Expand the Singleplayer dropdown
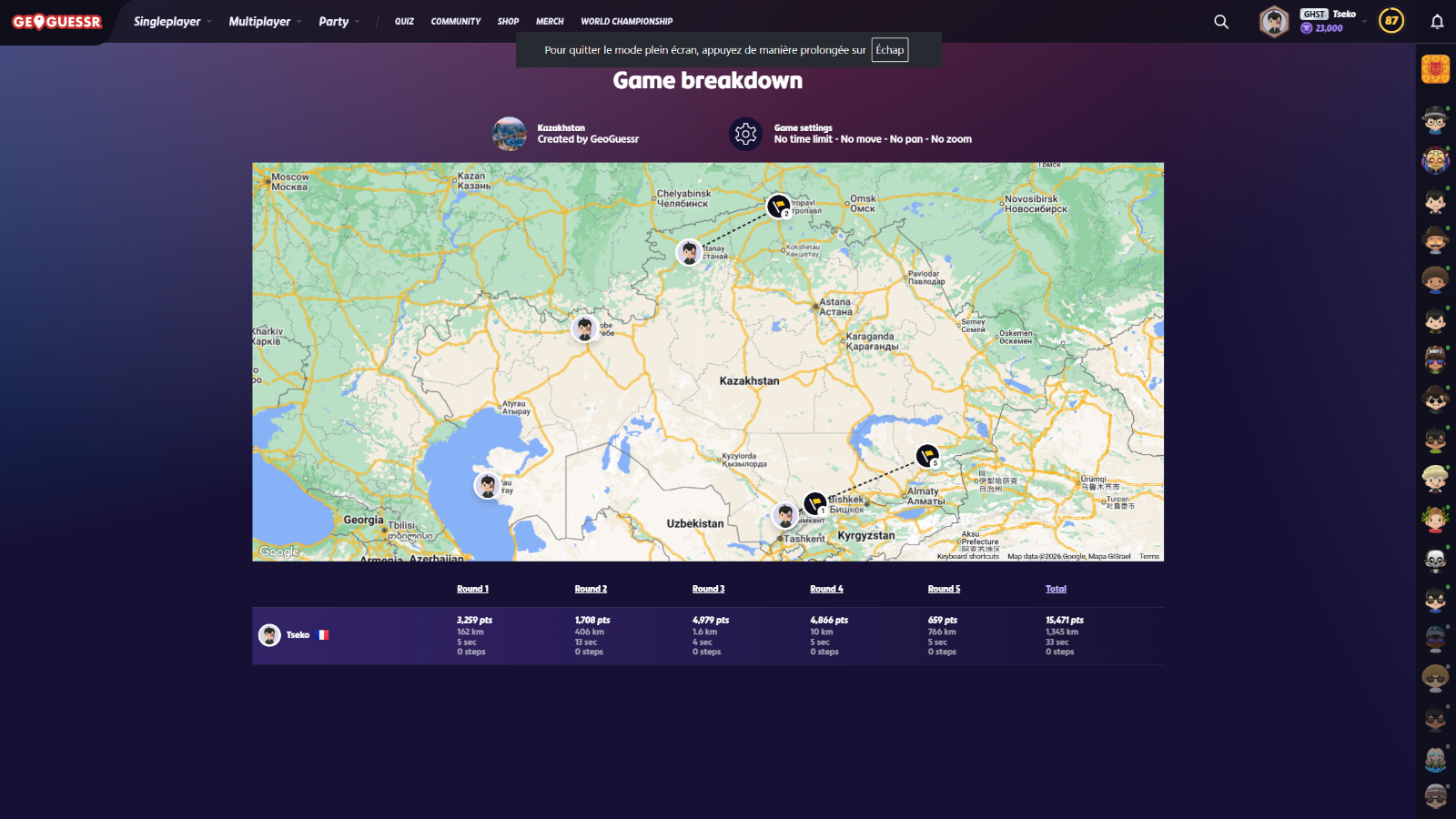 tap(171, 22)
